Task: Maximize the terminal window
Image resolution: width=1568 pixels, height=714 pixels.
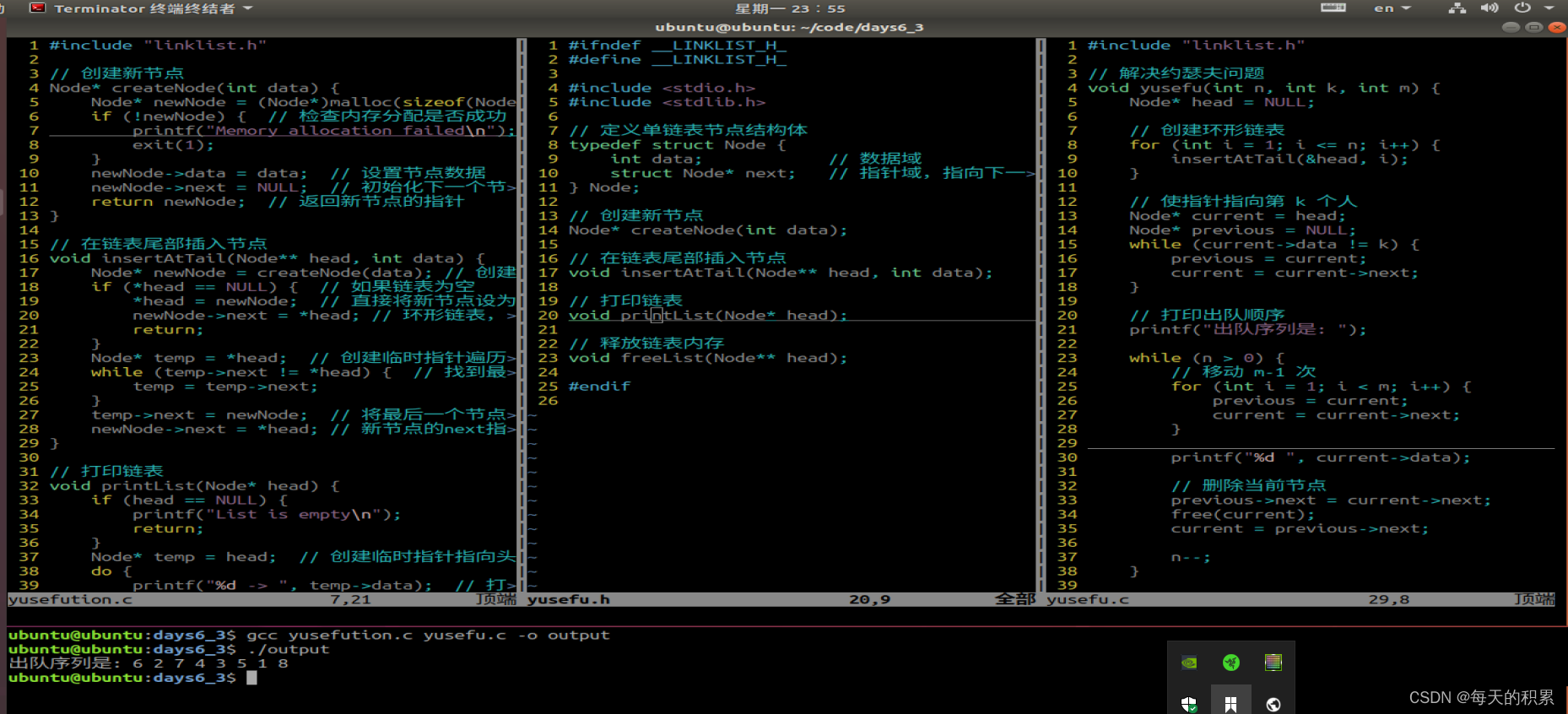Action: point(1534,27)
